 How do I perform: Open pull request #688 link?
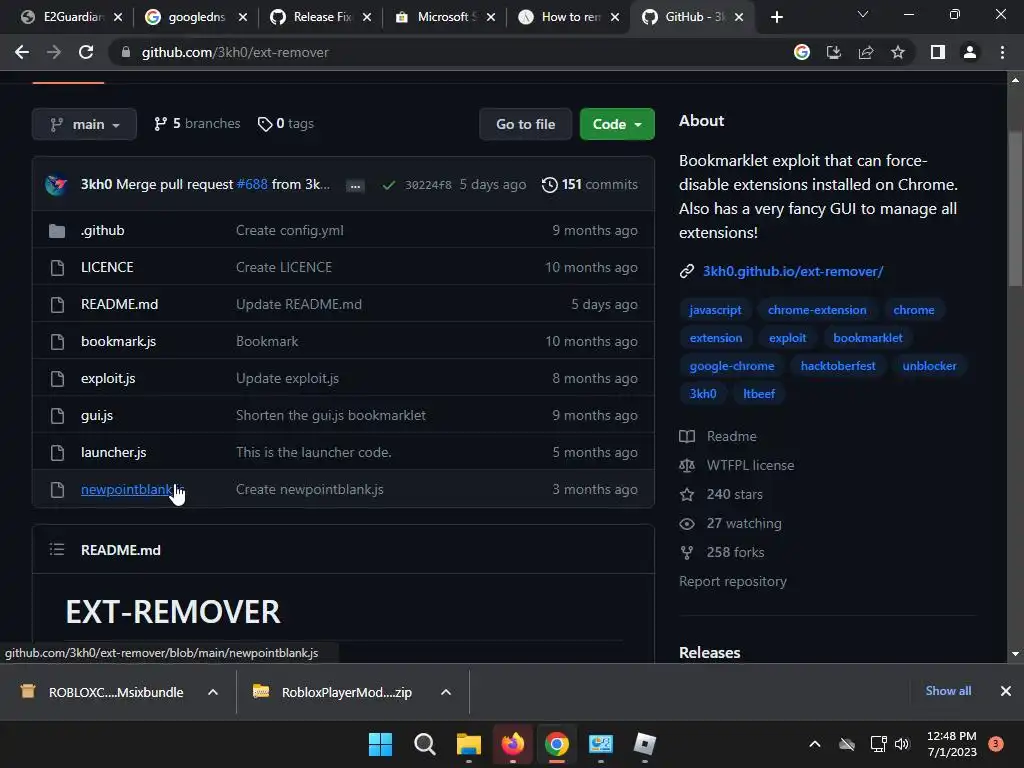(x=252, y=185)
